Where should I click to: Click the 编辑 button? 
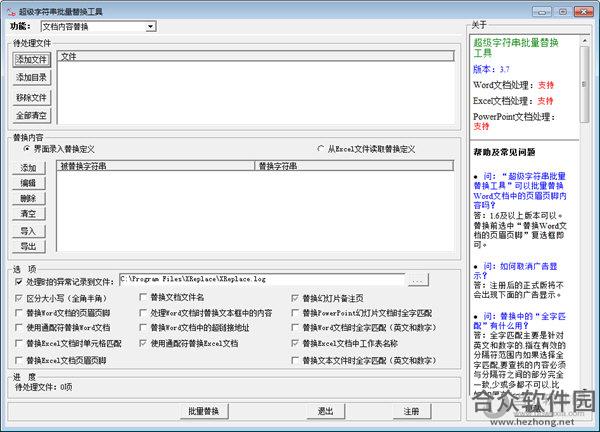click(29, 183)
